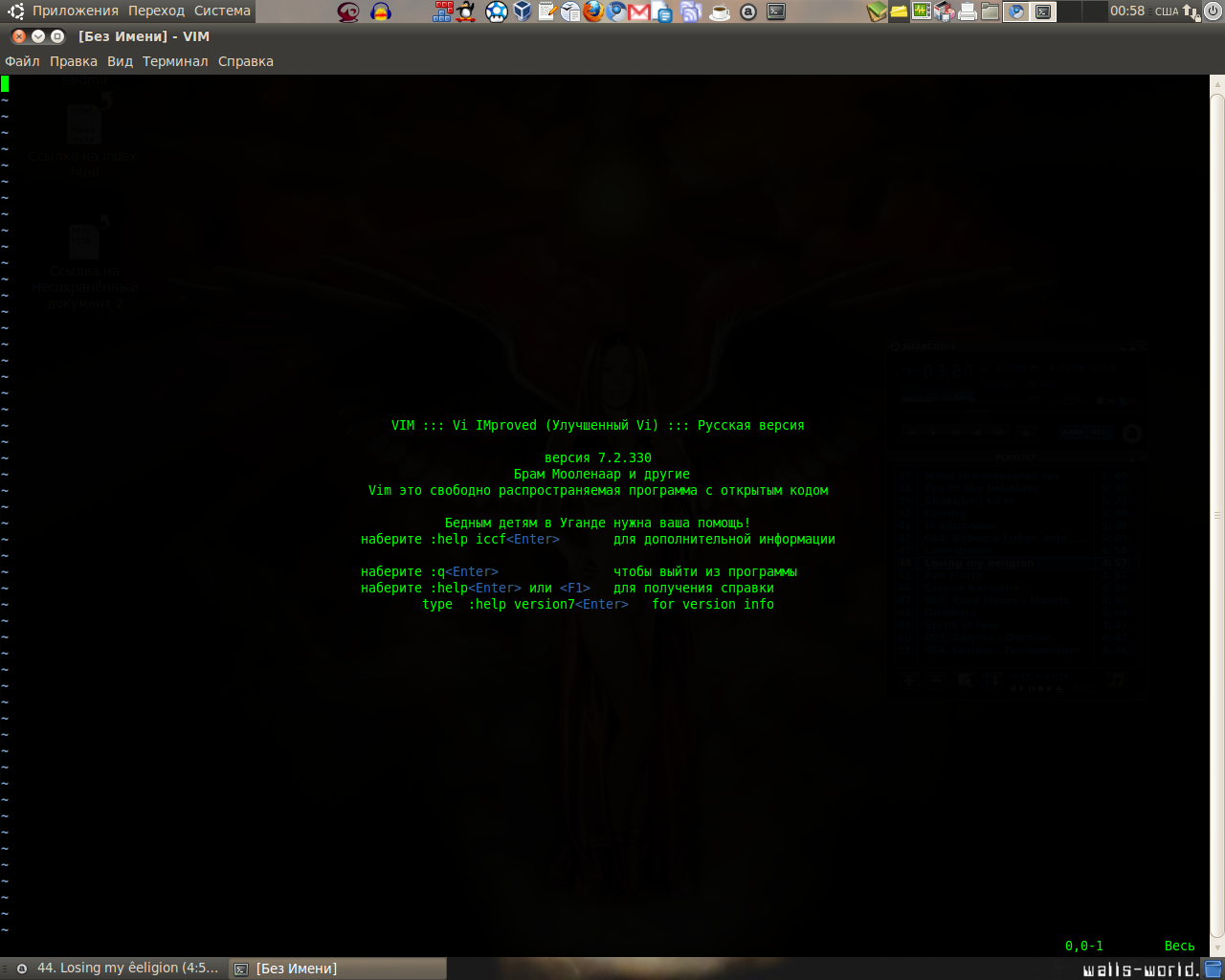Image resolution: width=1225 pixels, height=980 pixels.
Task: Launch Chromium from the launcher row
Action: point(616,11)
